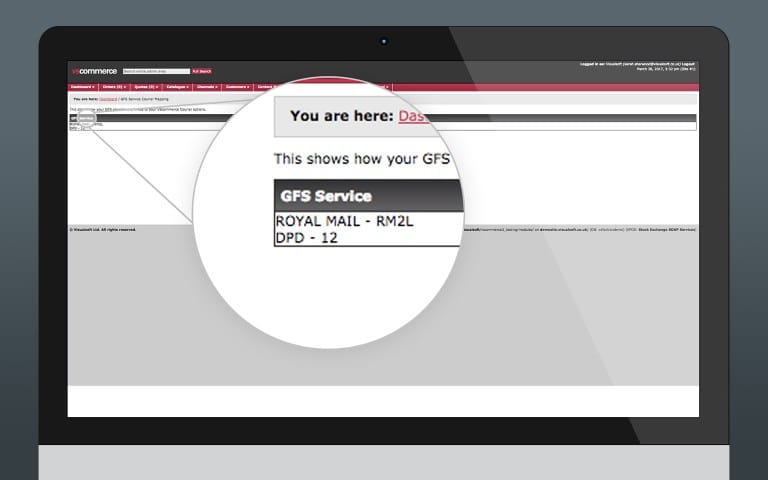Click the webcam on the monitor bezel
Viewport: 768px width, 480px height.
[384, 42]
